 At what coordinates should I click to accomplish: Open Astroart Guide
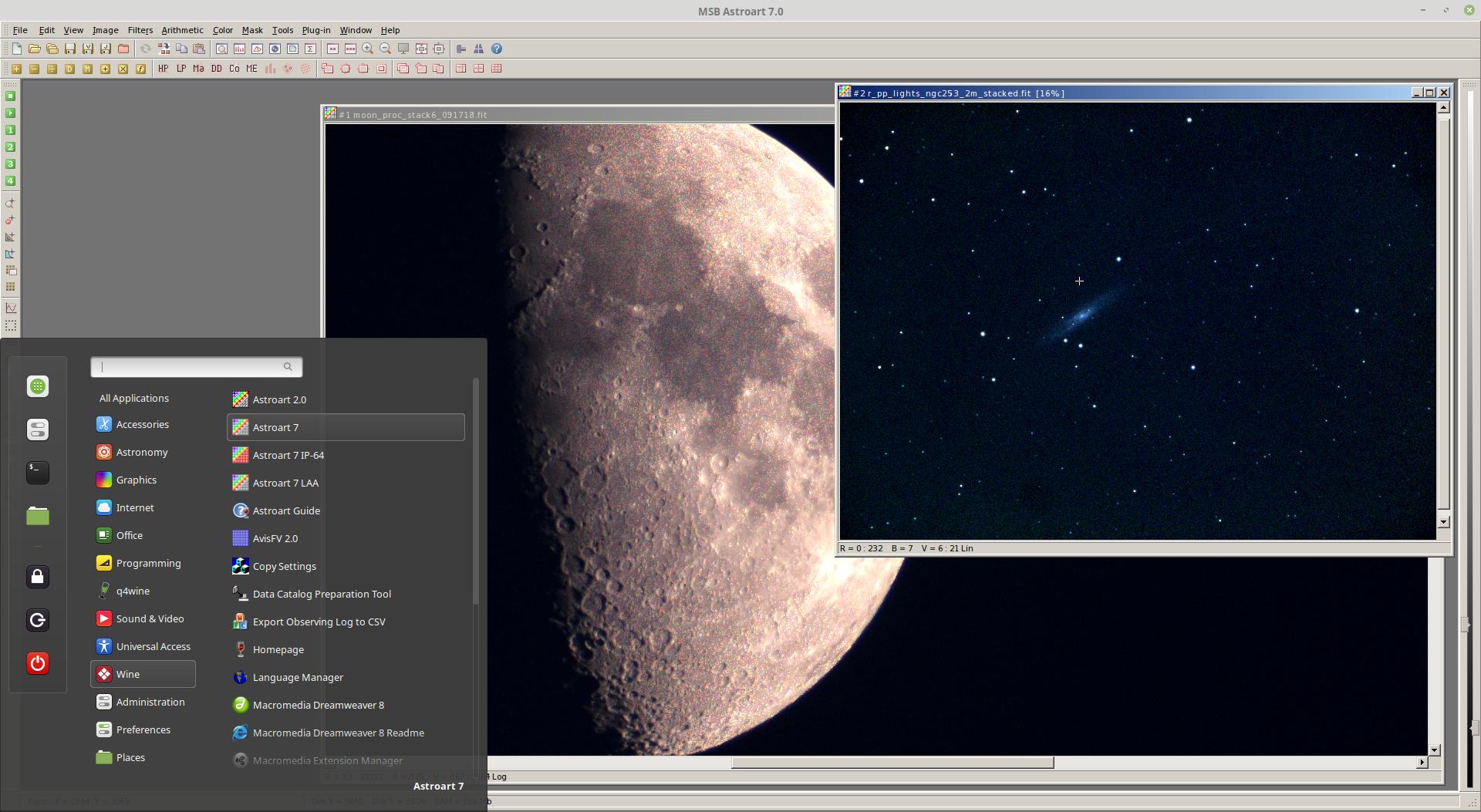(346, 510)
